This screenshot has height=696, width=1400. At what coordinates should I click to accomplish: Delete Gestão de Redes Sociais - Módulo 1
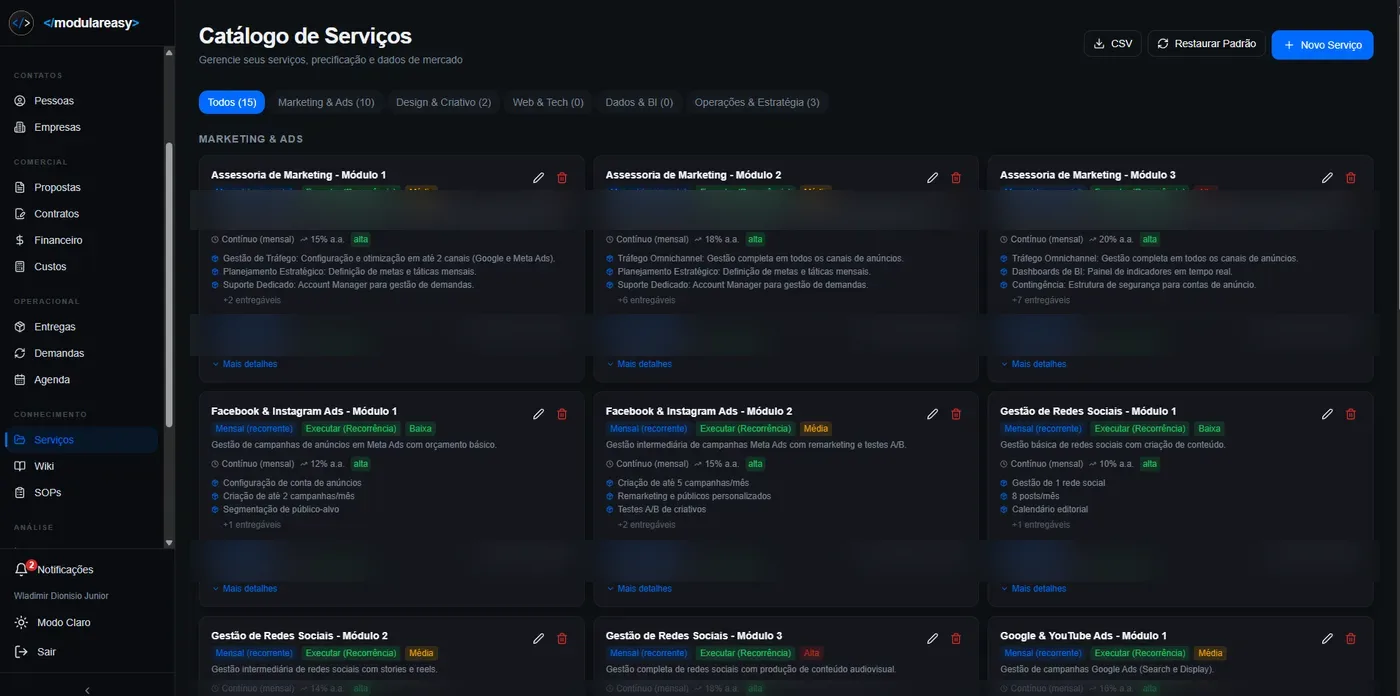[1351, 414]
